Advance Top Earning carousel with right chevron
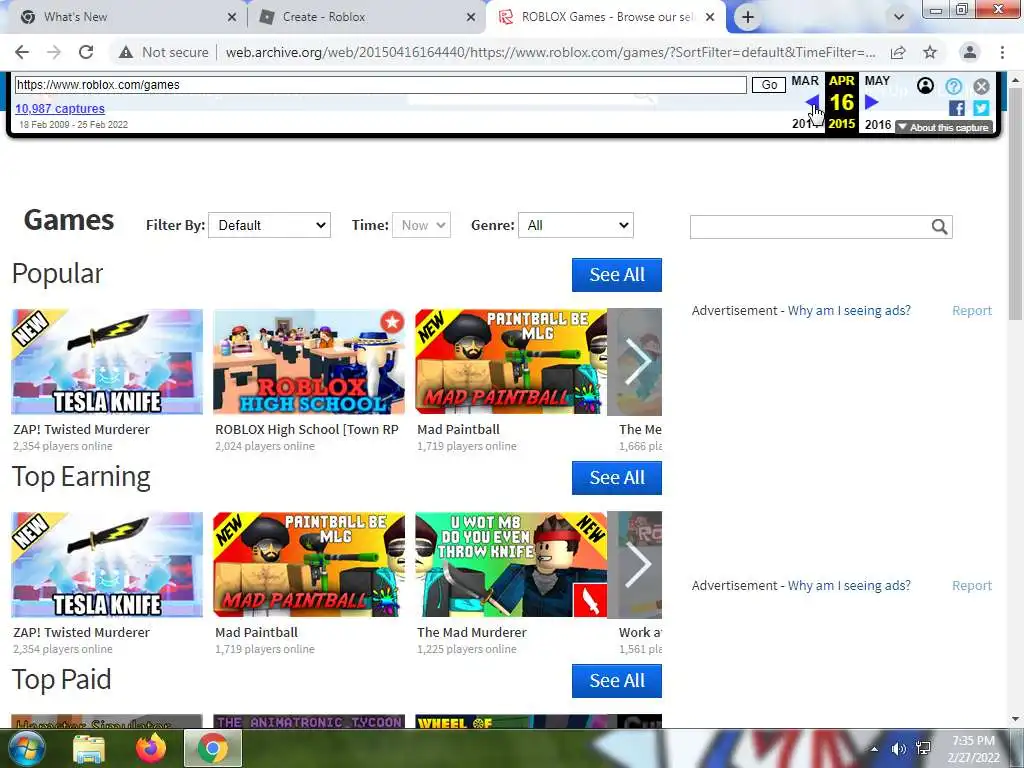The width and height of the screenshot is (1024, 768). pyautogui.click(x=635, y=565)
